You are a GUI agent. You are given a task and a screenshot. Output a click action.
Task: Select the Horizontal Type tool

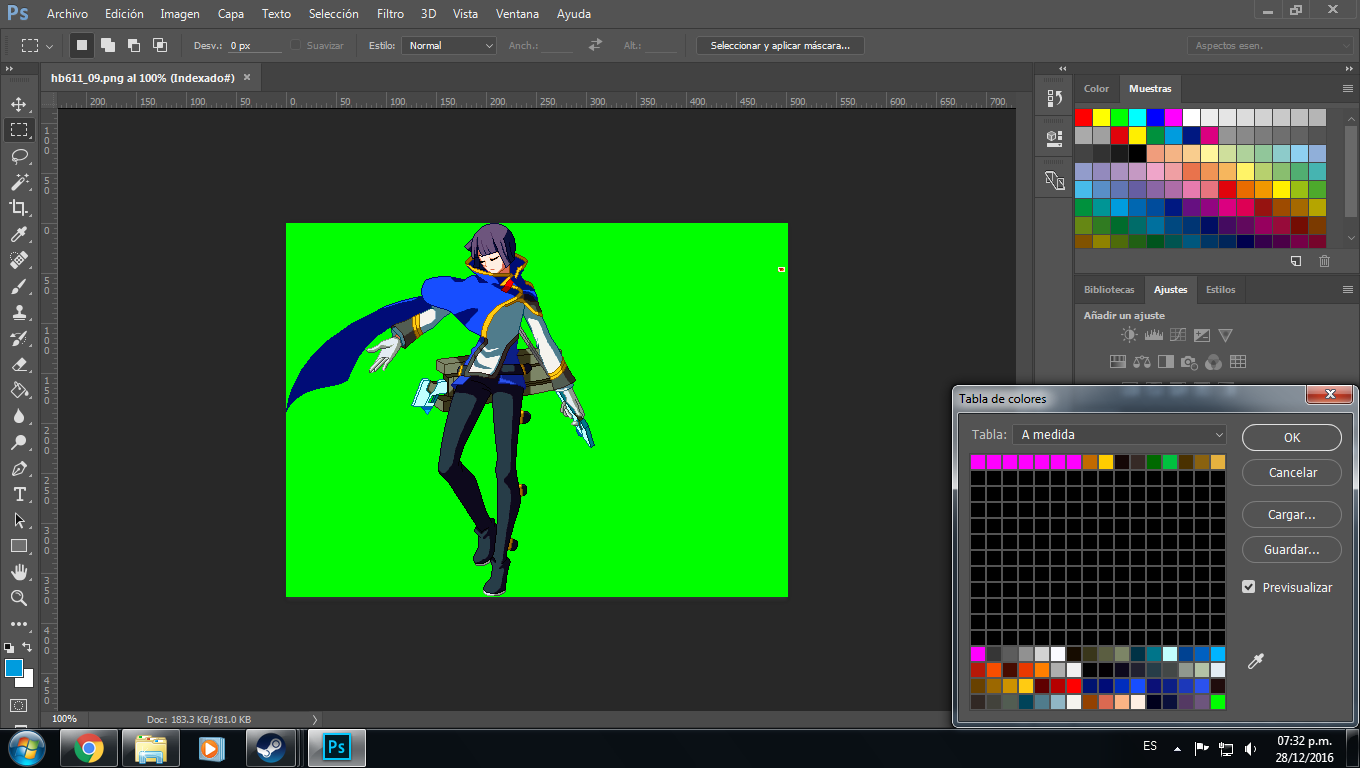(x=19, y=494)
